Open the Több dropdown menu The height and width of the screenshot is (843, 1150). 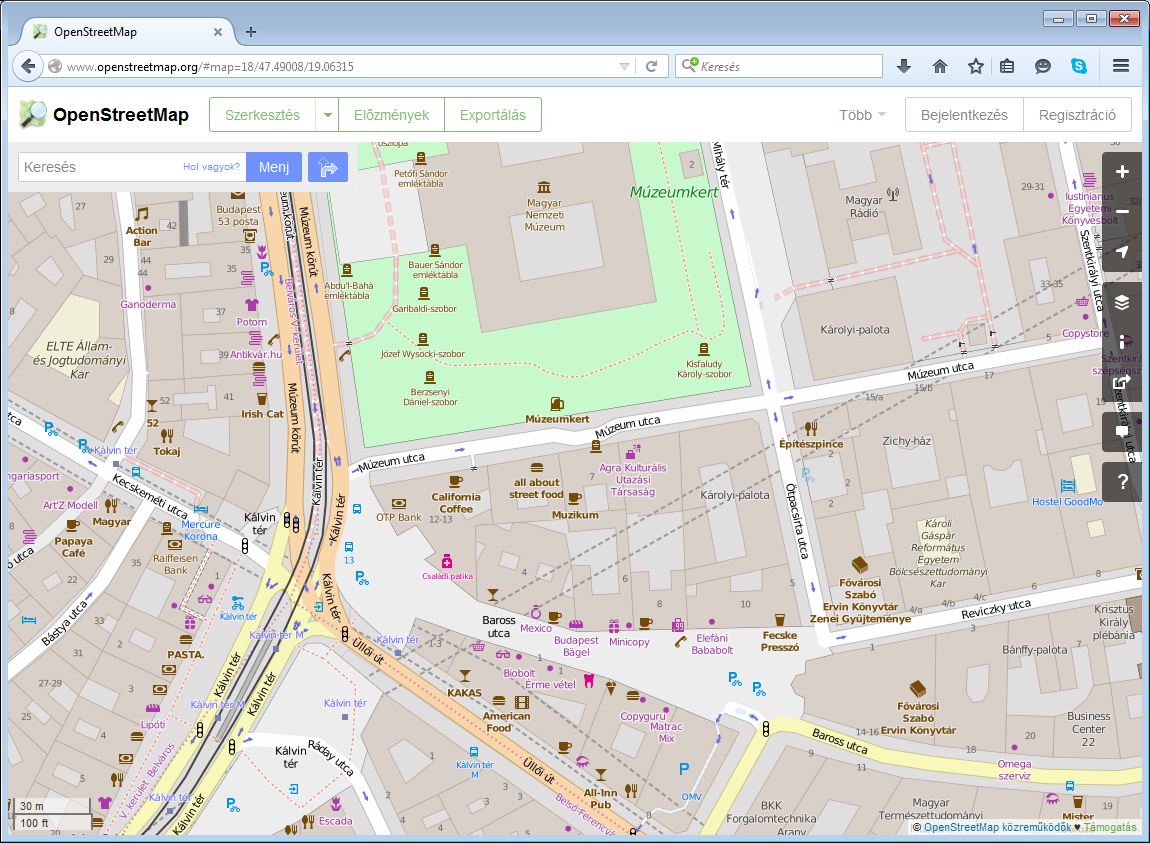pos(862,115)
